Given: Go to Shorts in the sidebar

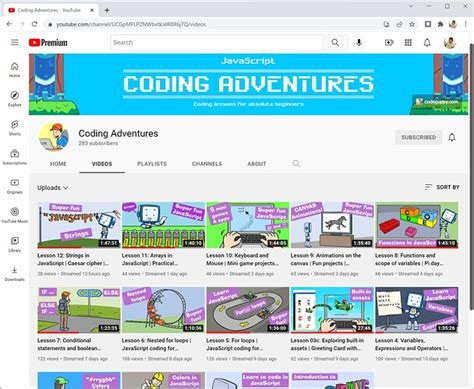Looking at the screenshot, I should tap(15, 128).
